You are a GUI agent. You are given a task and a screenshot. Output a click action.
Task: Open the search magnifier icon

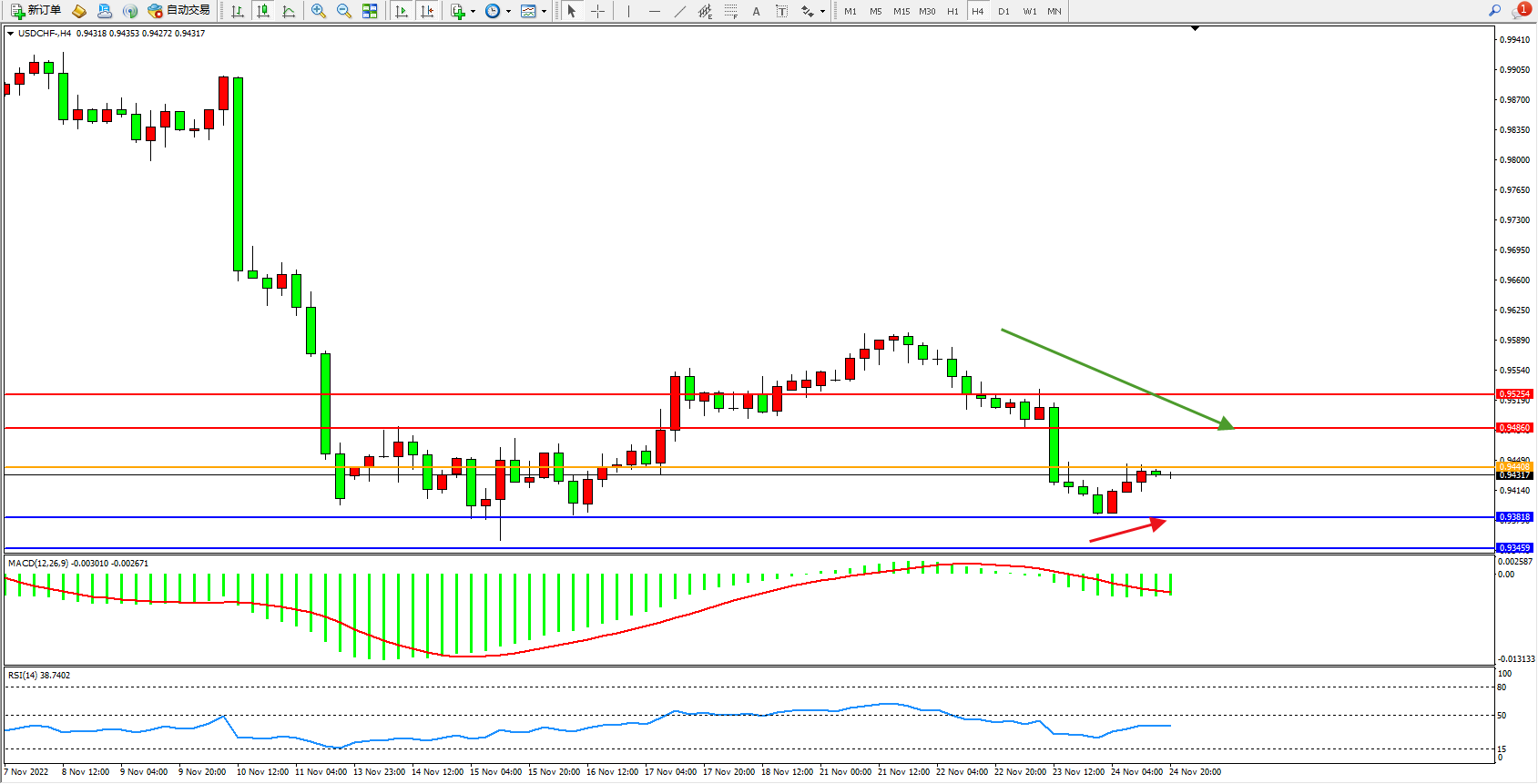1494,11
